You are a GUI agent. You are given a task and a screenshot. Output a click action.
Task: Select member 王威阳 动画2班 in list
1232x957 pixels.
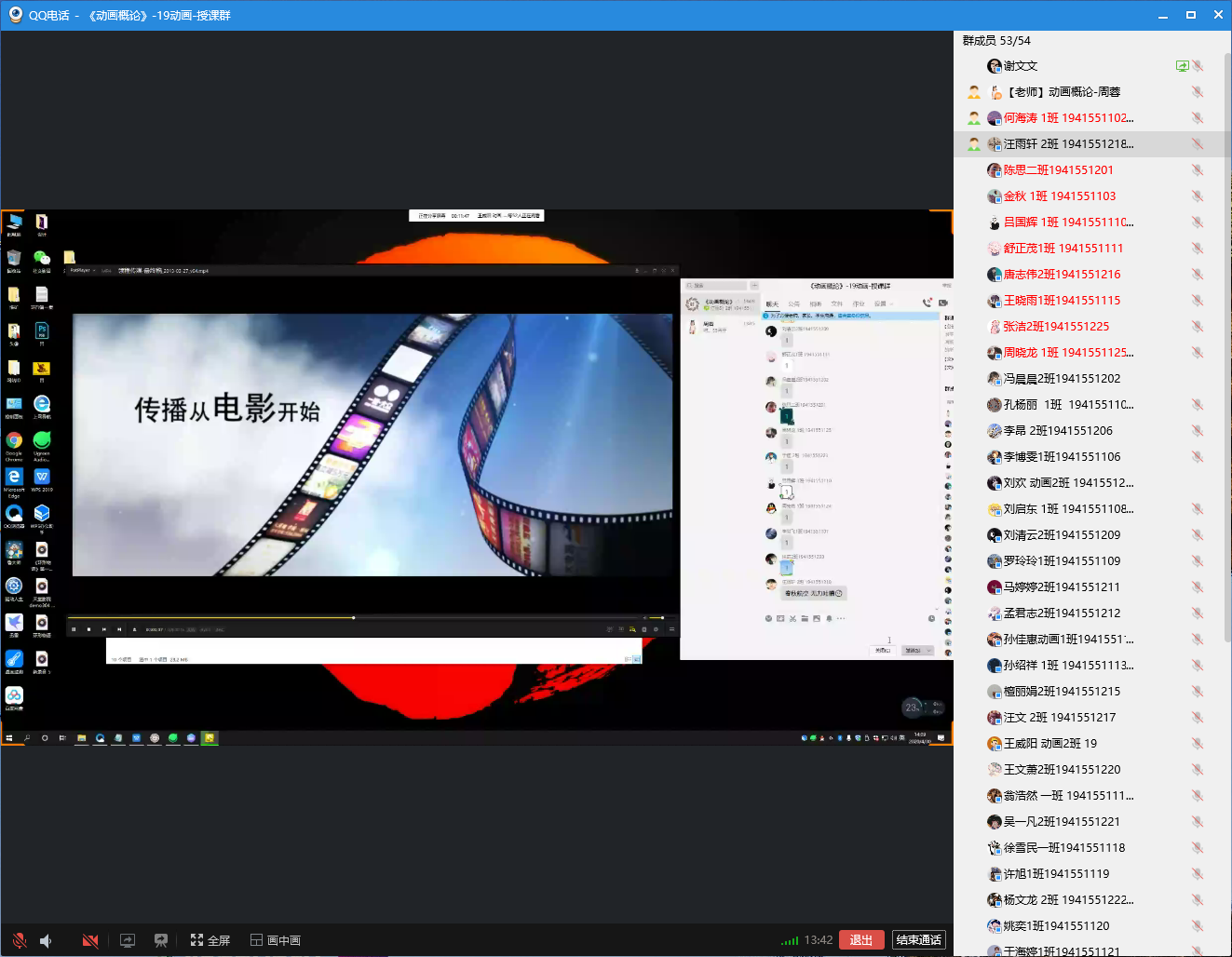pyautogui.click(x=1049, y=744)
